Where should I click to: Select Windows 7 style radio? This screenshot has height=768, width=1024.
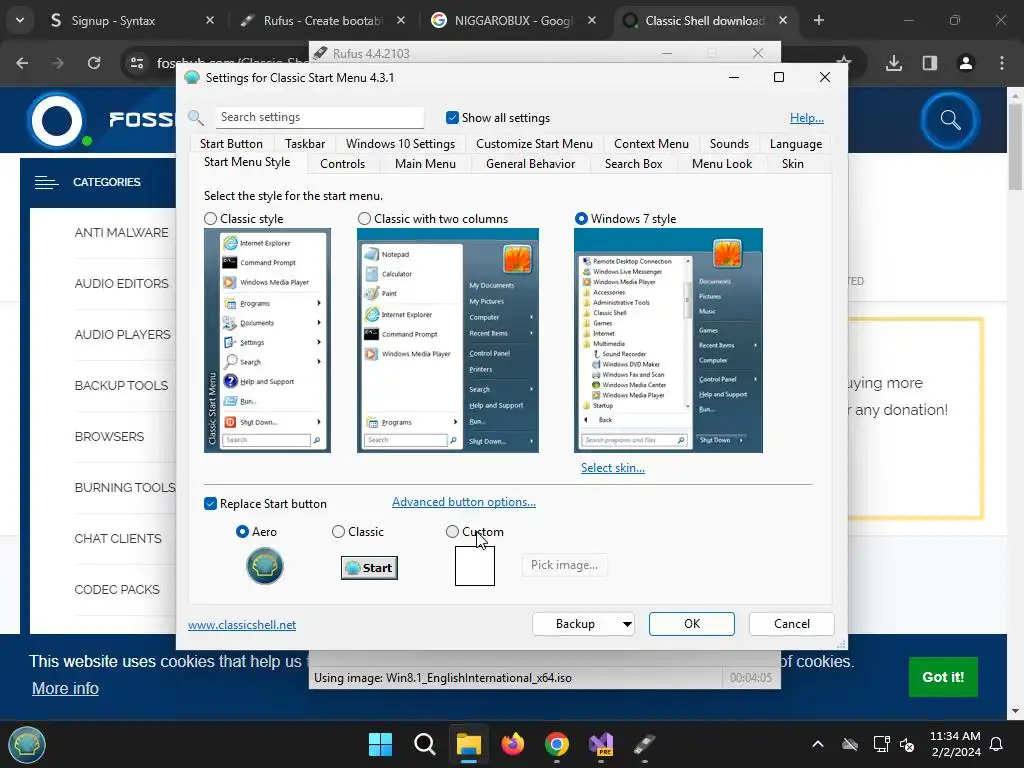pos(581,219)
